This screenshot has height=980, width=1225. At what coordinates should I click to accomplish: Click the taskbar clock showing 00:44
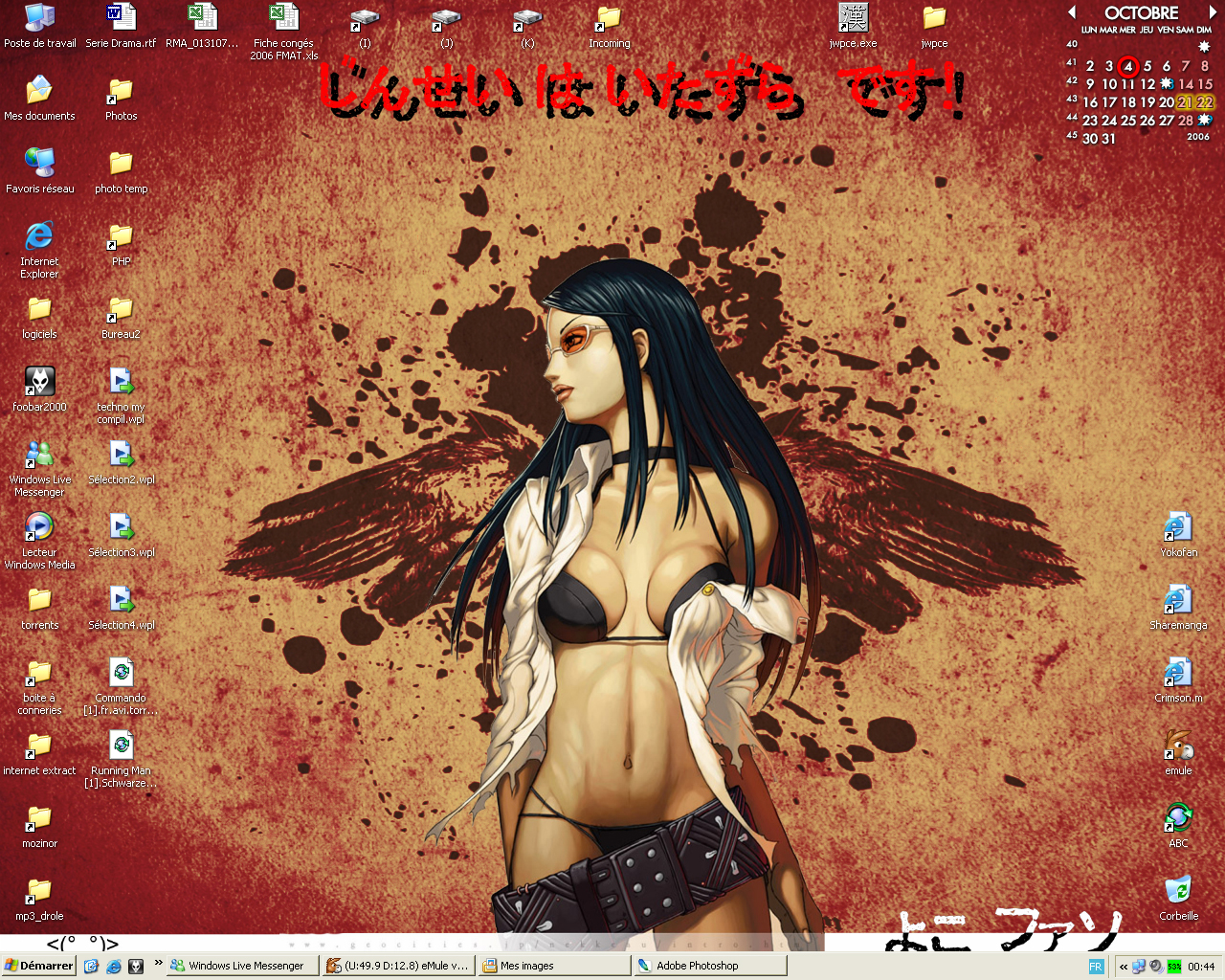coord(1201,967)
